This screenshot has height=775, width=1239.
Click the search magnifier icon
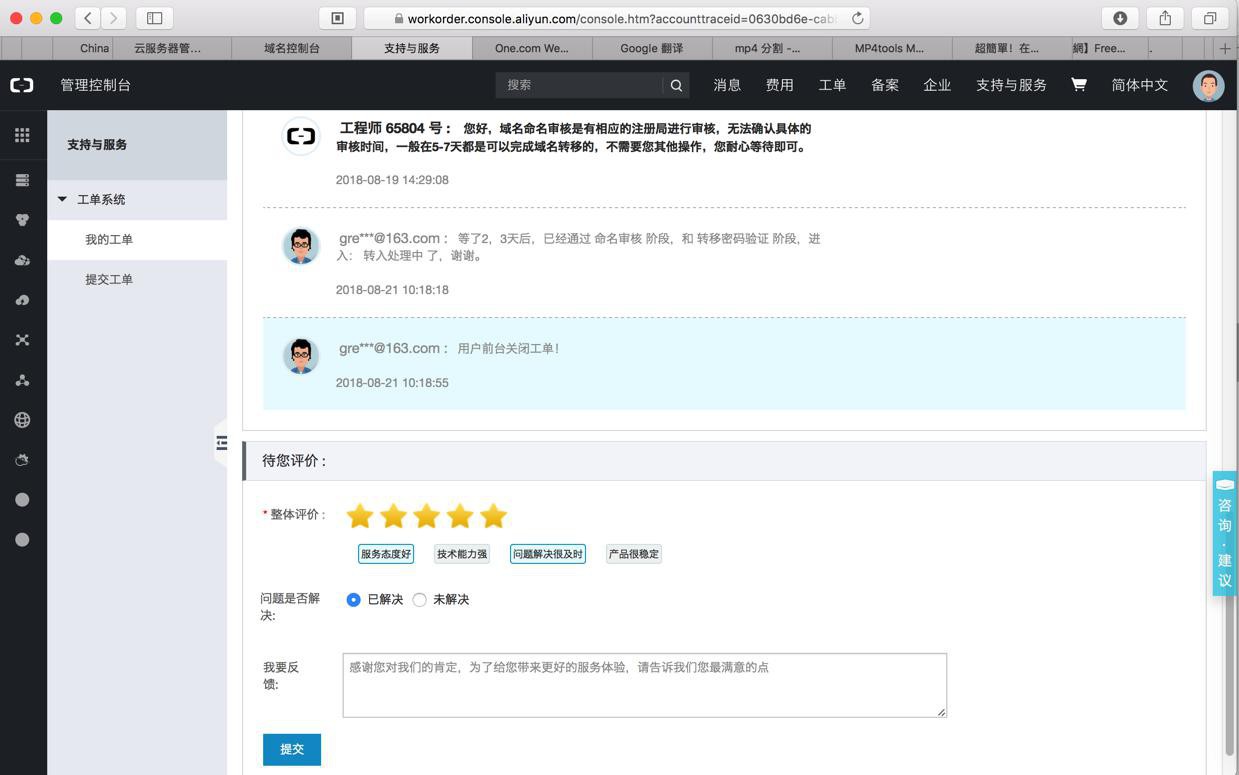[676, 85]
